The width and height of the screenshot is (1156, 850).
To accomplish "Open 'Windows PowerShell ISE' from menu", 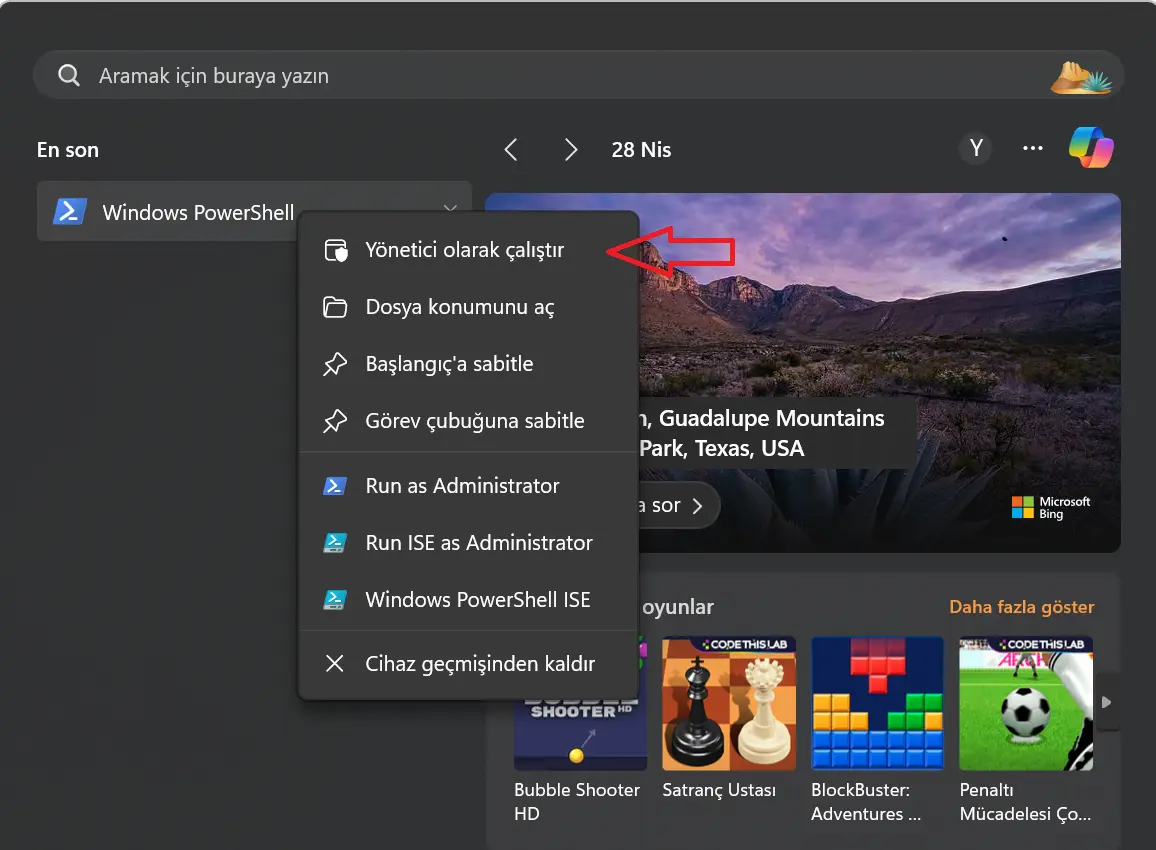I will pyautogui.click(x=468, y=599).
